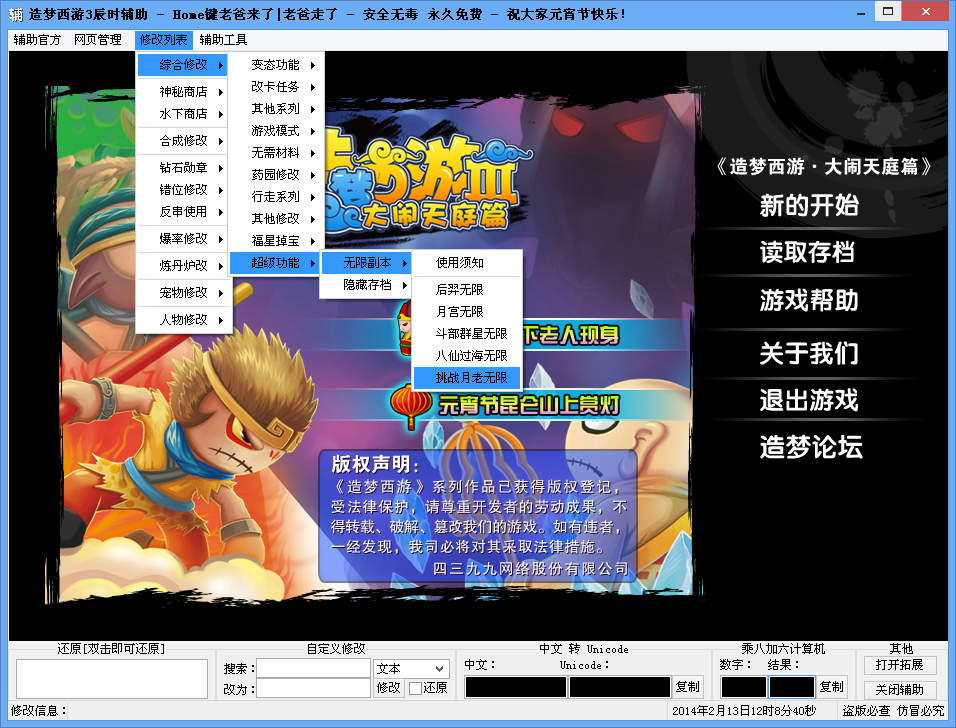Select the 八仙过海无限 menu entry

click(x=467, y=355)
